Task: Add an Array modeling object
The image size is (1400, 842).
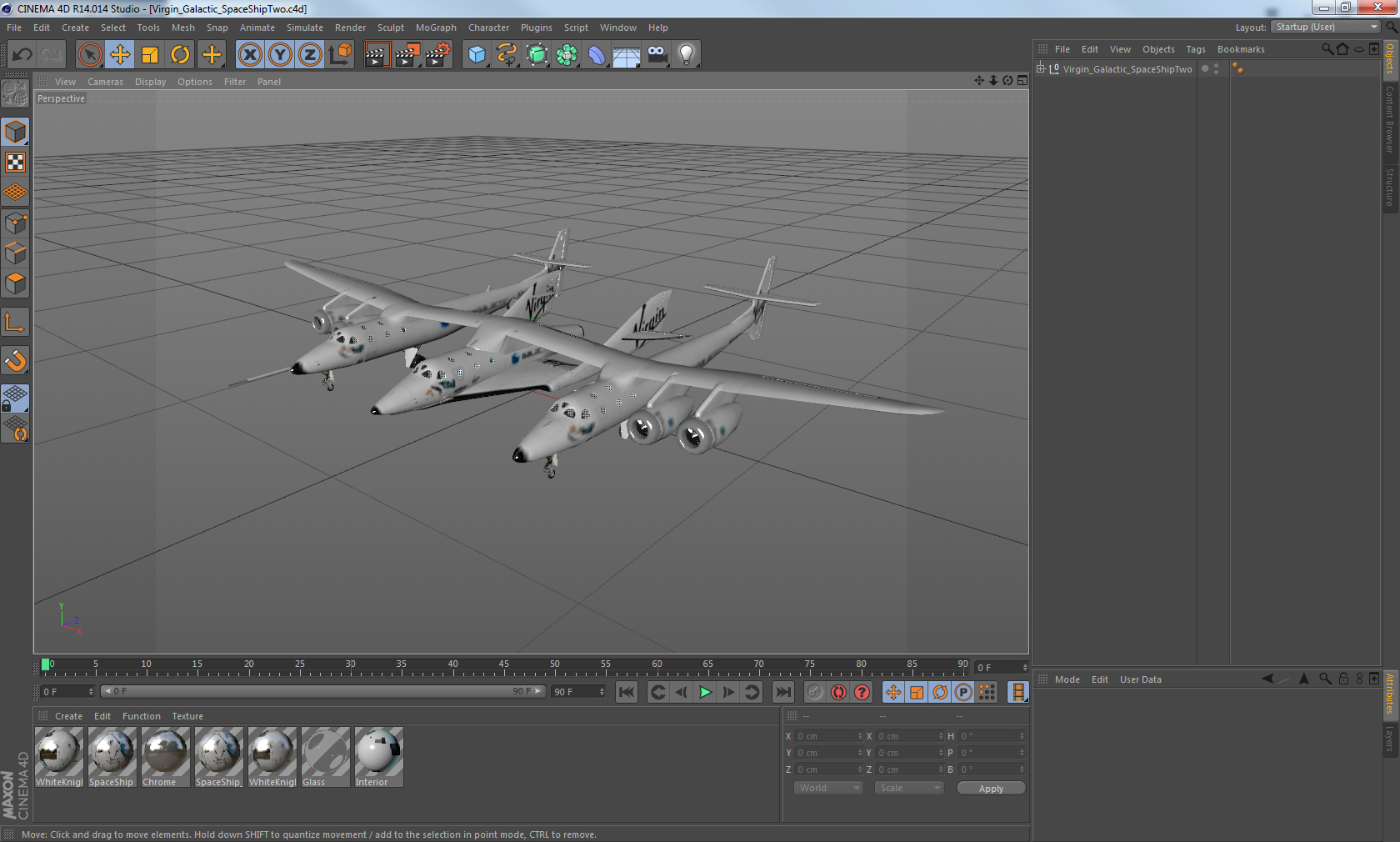Action: [x=567, y=55]
